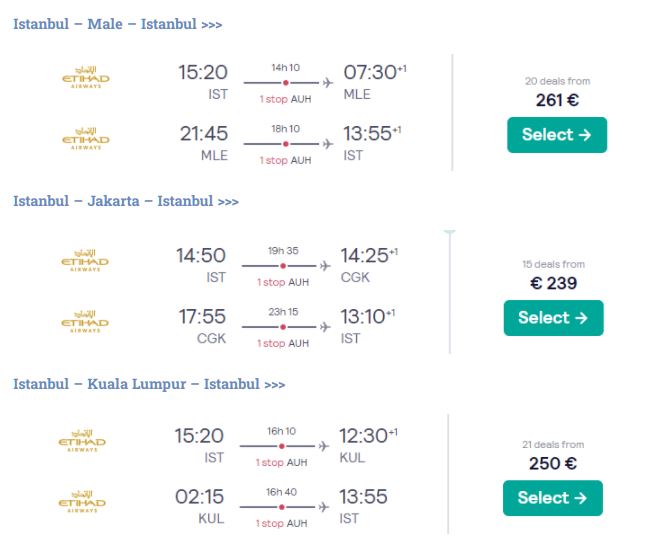659x542 pixels.
Task: Click the 1 stop AUH label under 14h 10
Action: pos(285,99)
